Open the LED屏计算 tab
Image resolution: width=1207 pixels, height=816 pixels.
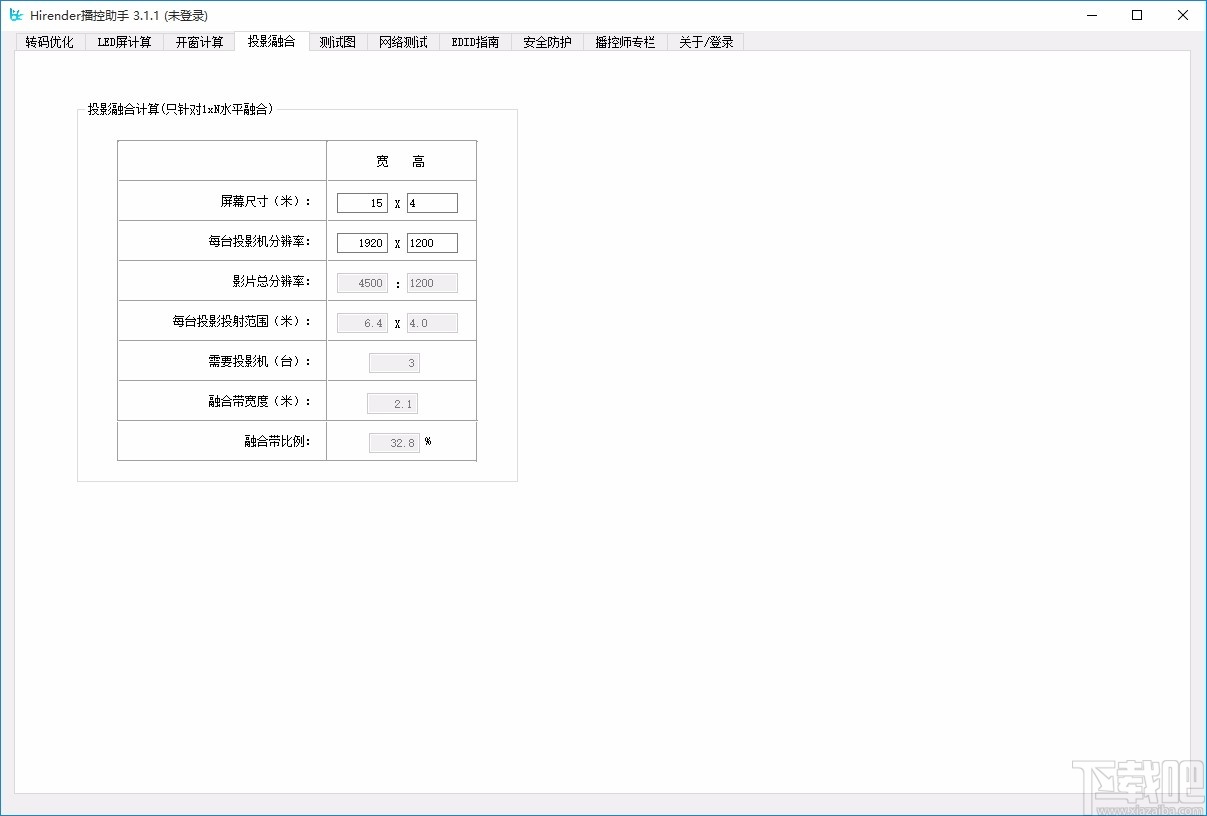[124, 42]
